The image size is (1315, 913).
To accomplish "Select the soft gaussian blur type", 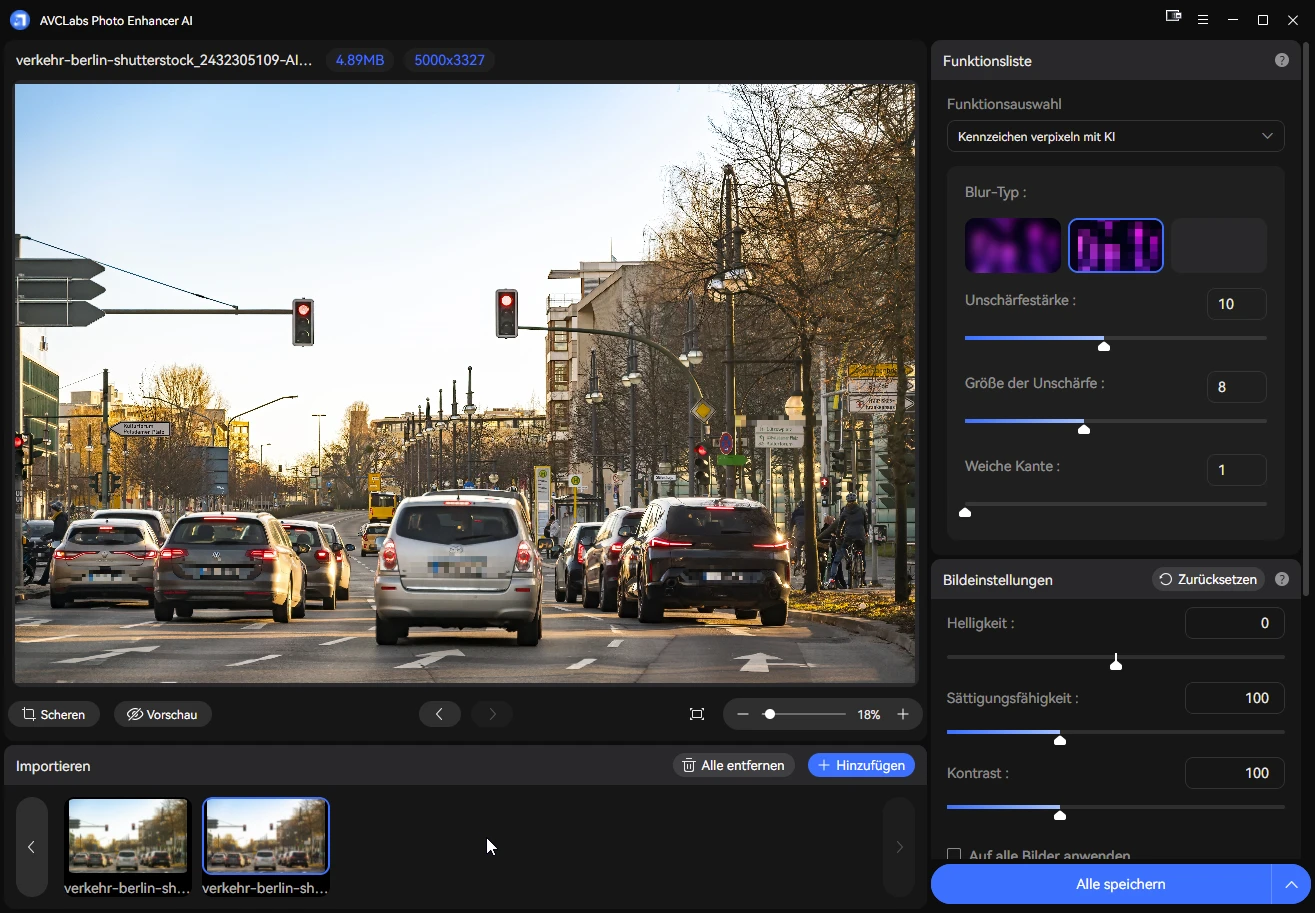I will tap(1012, 246).
